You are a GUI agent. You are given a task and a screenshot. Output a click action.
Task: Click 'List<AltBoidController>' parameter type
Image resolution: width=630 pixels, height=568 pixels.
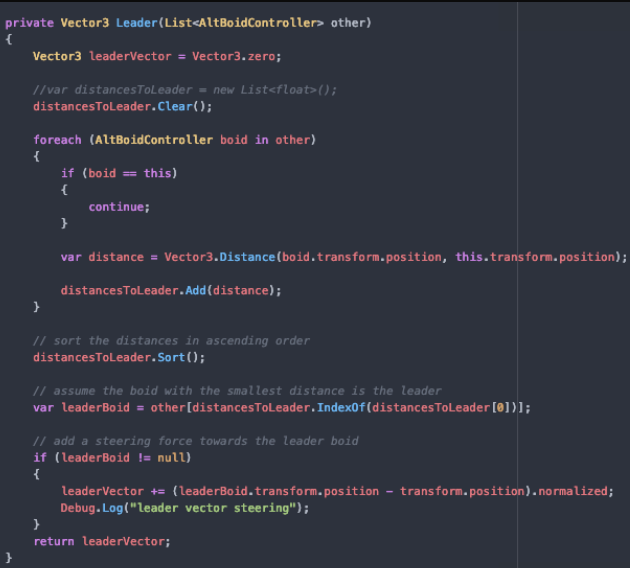244,23
